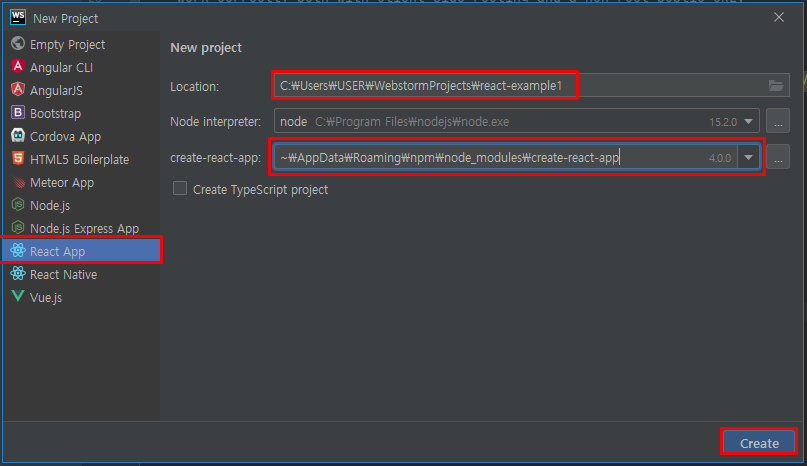Click the AngularJS shield icon
Viewport: 807px width, 466px height.
[x=18, y=90]
